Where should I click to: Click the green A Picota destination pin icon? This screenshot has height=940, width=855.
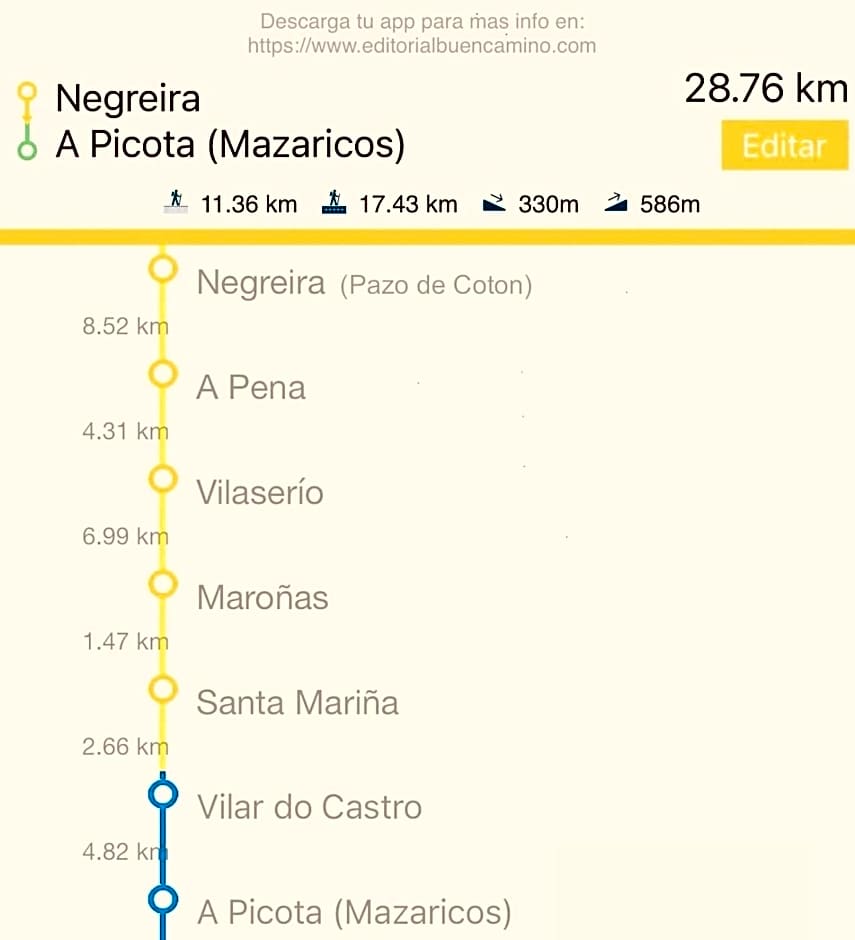coord(28,146)
